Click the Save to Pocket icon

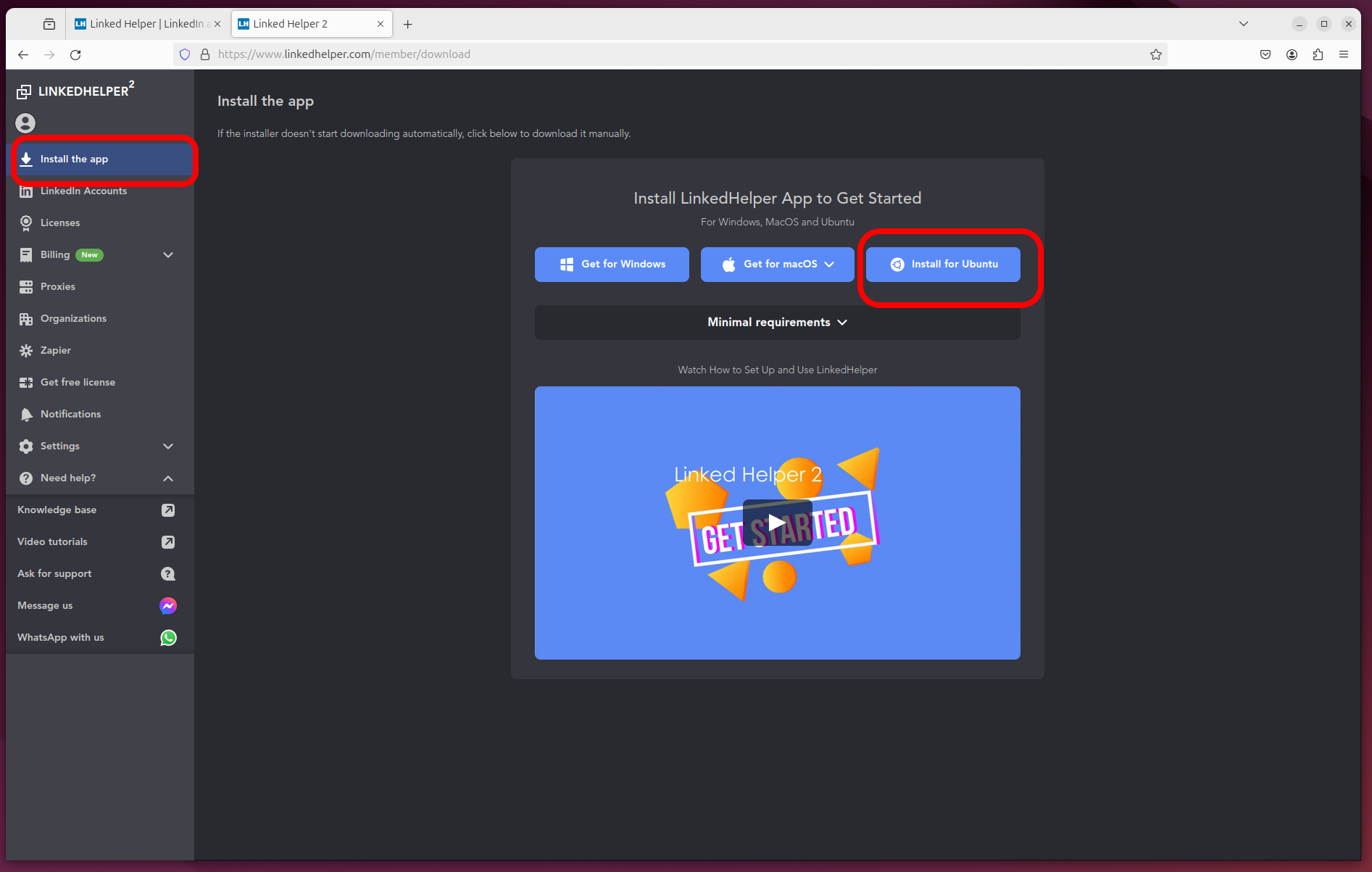1265,54
